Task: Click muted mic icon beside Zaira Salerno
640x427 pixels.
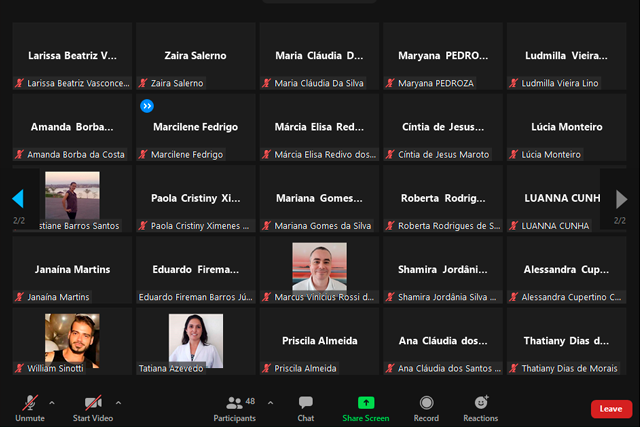Action: (144, 84)
